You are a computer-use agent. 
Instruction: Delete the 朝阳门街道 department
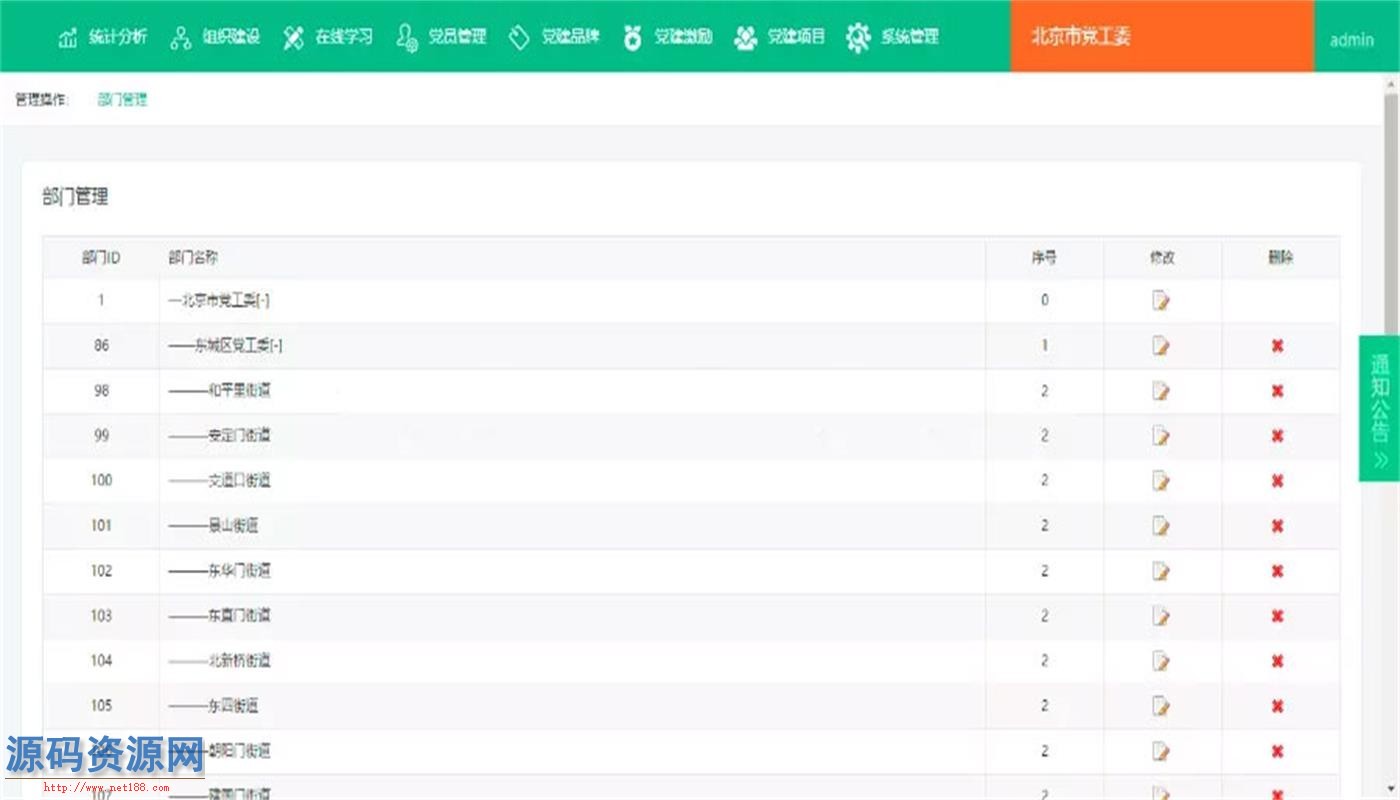pyautogui.click(x=1277, y=751)
